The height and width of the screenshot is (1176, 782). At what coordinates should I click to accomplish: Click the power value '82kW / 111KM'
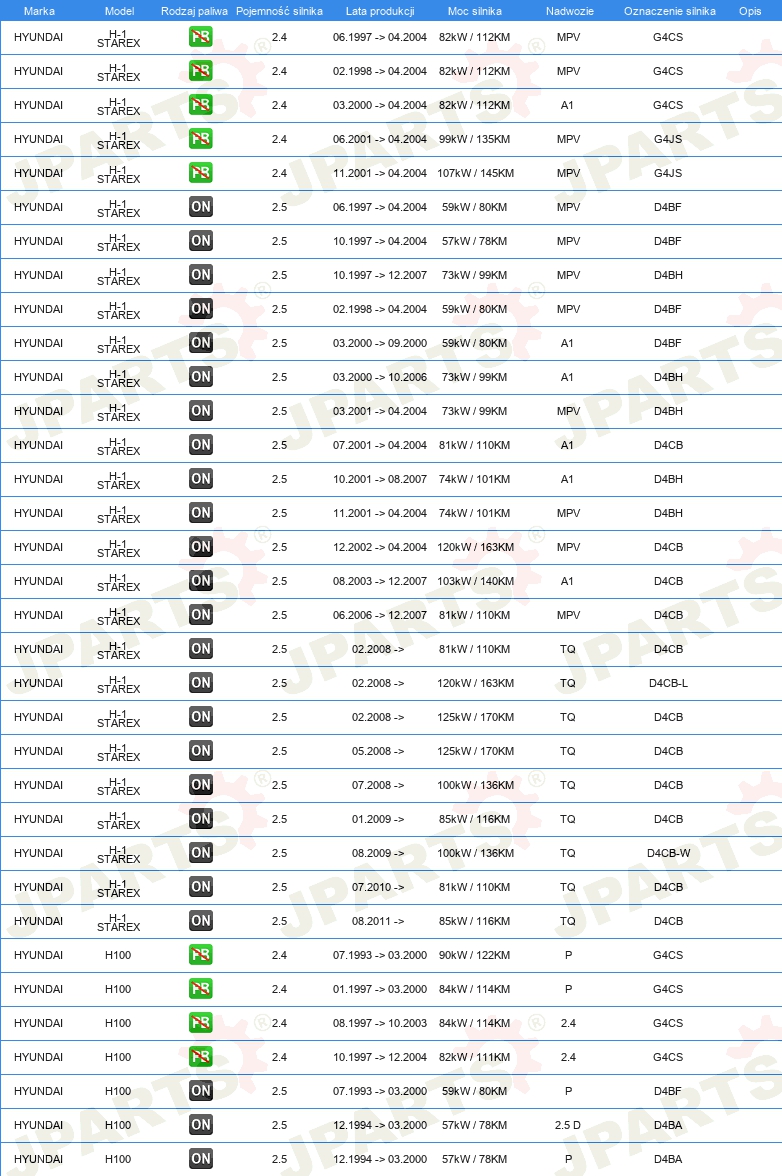pyautogui.click(x=475, y=1058)
